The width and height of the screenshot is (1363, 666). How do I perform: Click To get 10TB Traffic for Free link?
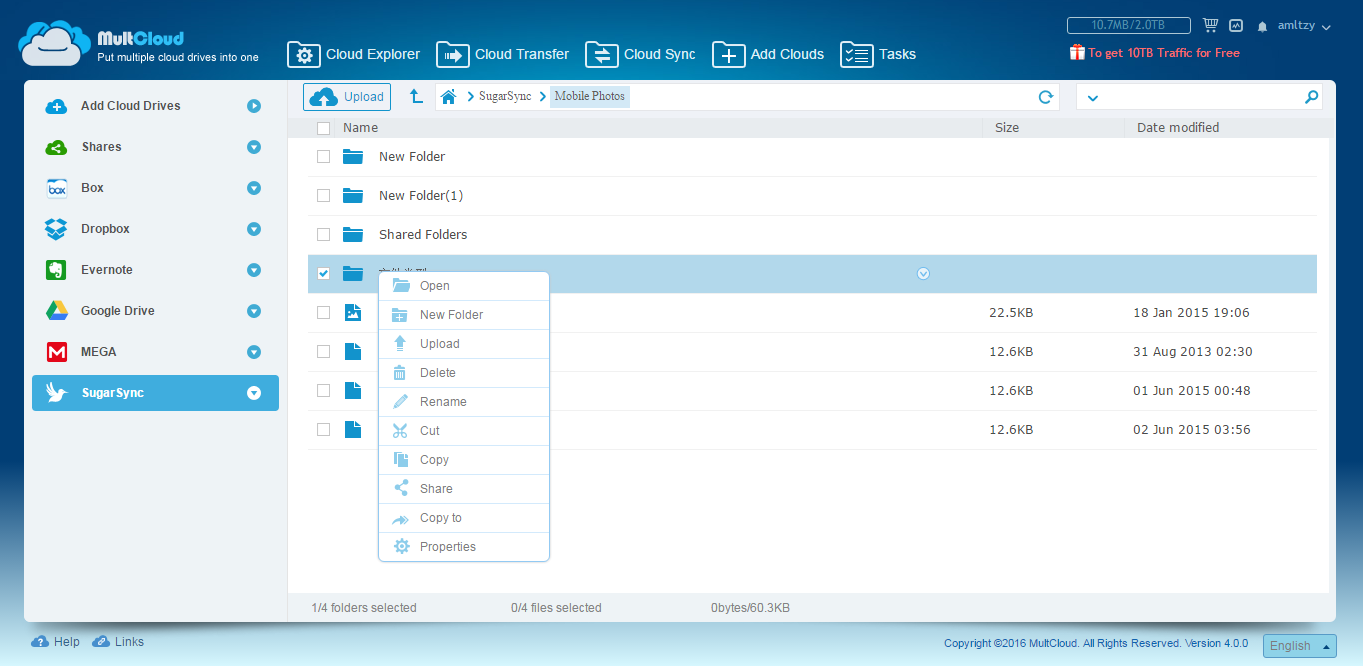coord(1163,53)
